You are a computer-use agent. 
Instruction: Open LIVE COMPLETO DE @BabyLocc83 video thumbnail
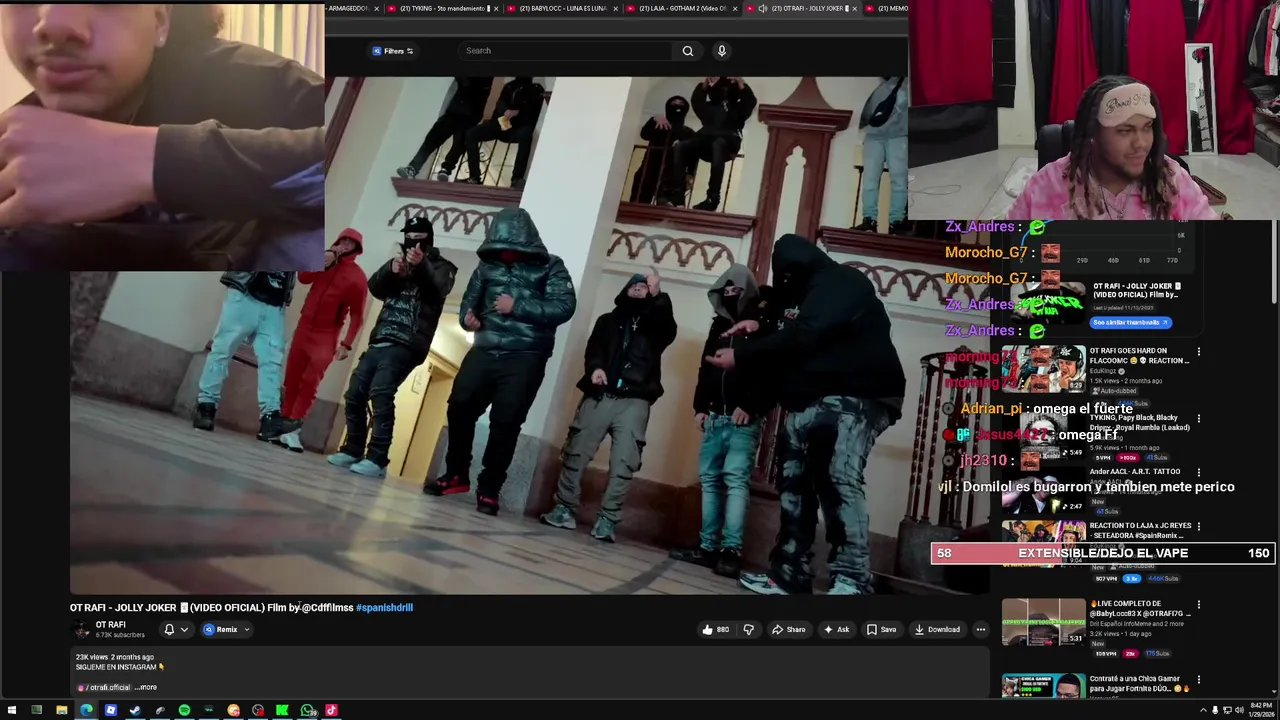coord(1043,622)
